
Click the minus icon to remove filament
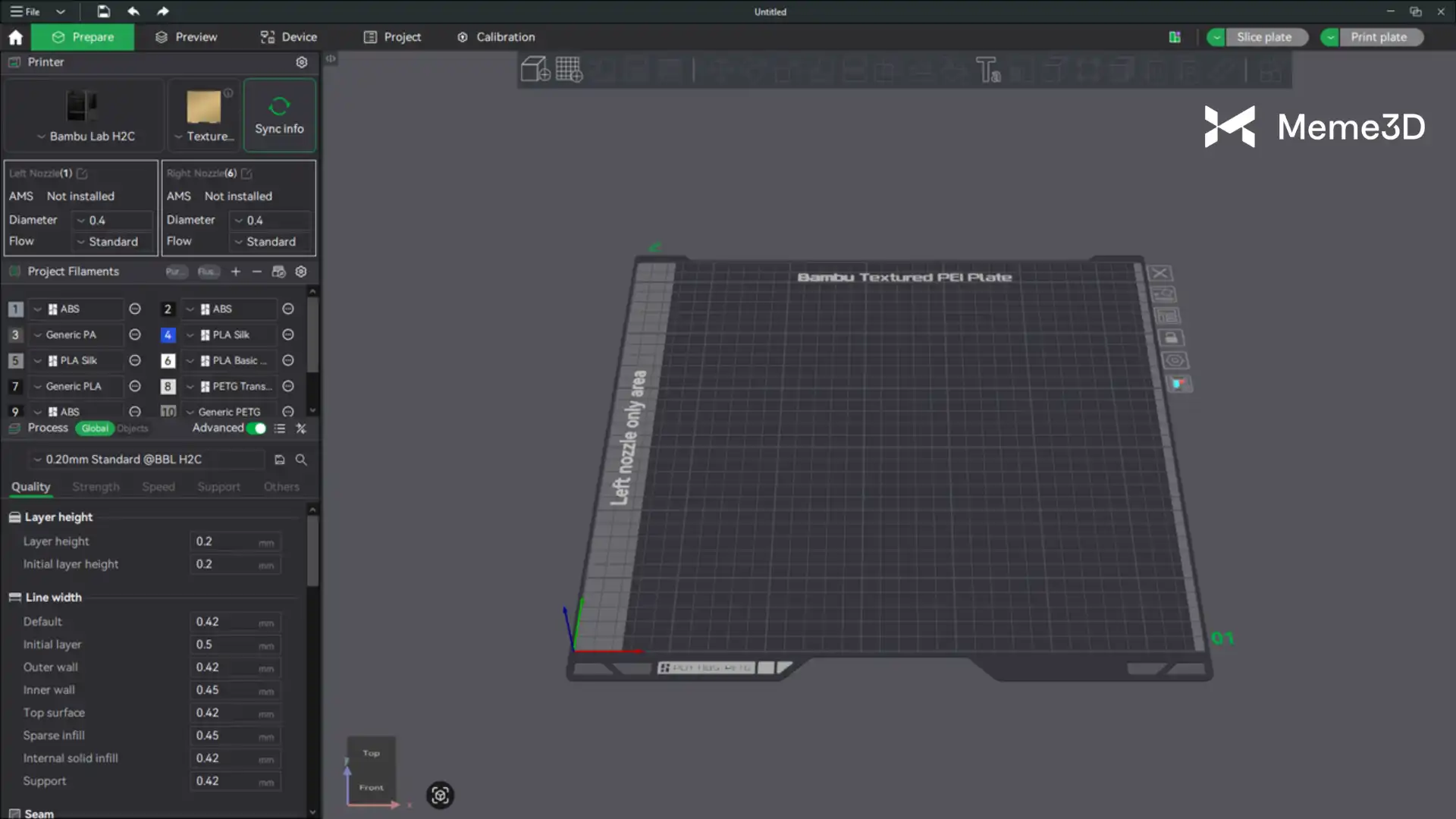click(x=257, y=271)
